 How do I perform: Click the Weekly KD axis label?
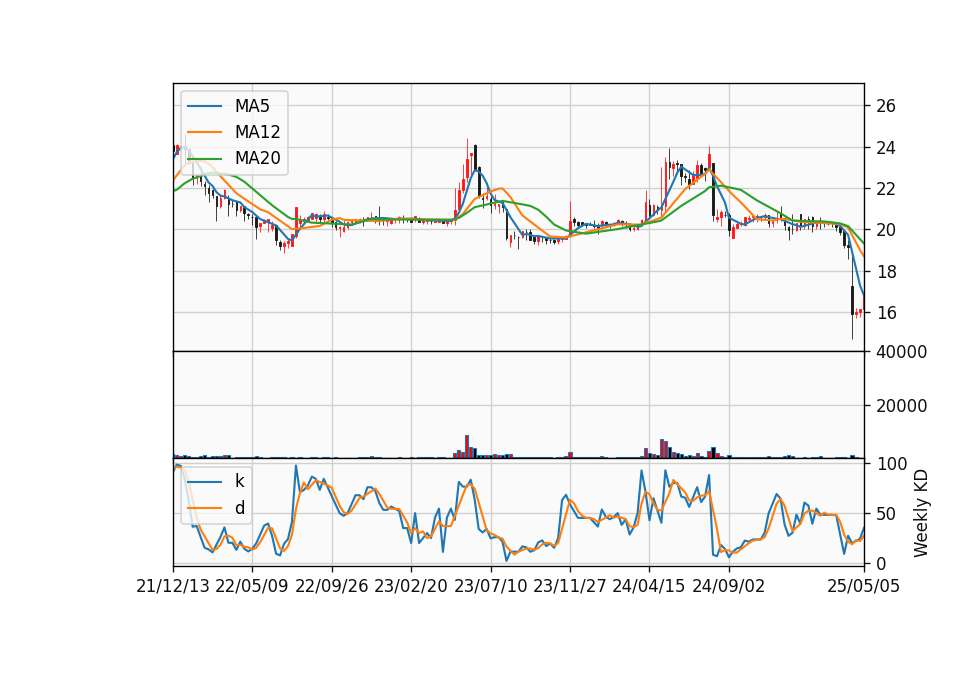920,513
